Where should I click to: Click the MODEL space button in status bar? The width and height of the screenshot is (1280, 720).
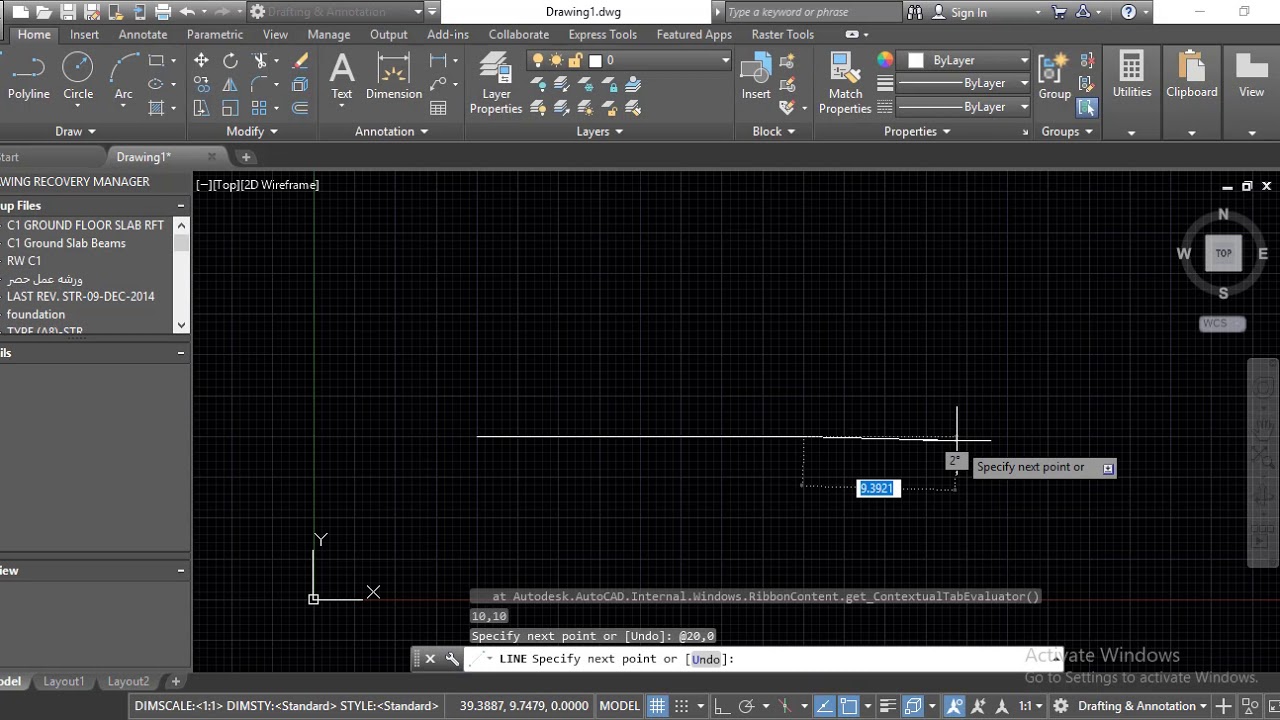(x=619, y=706)
